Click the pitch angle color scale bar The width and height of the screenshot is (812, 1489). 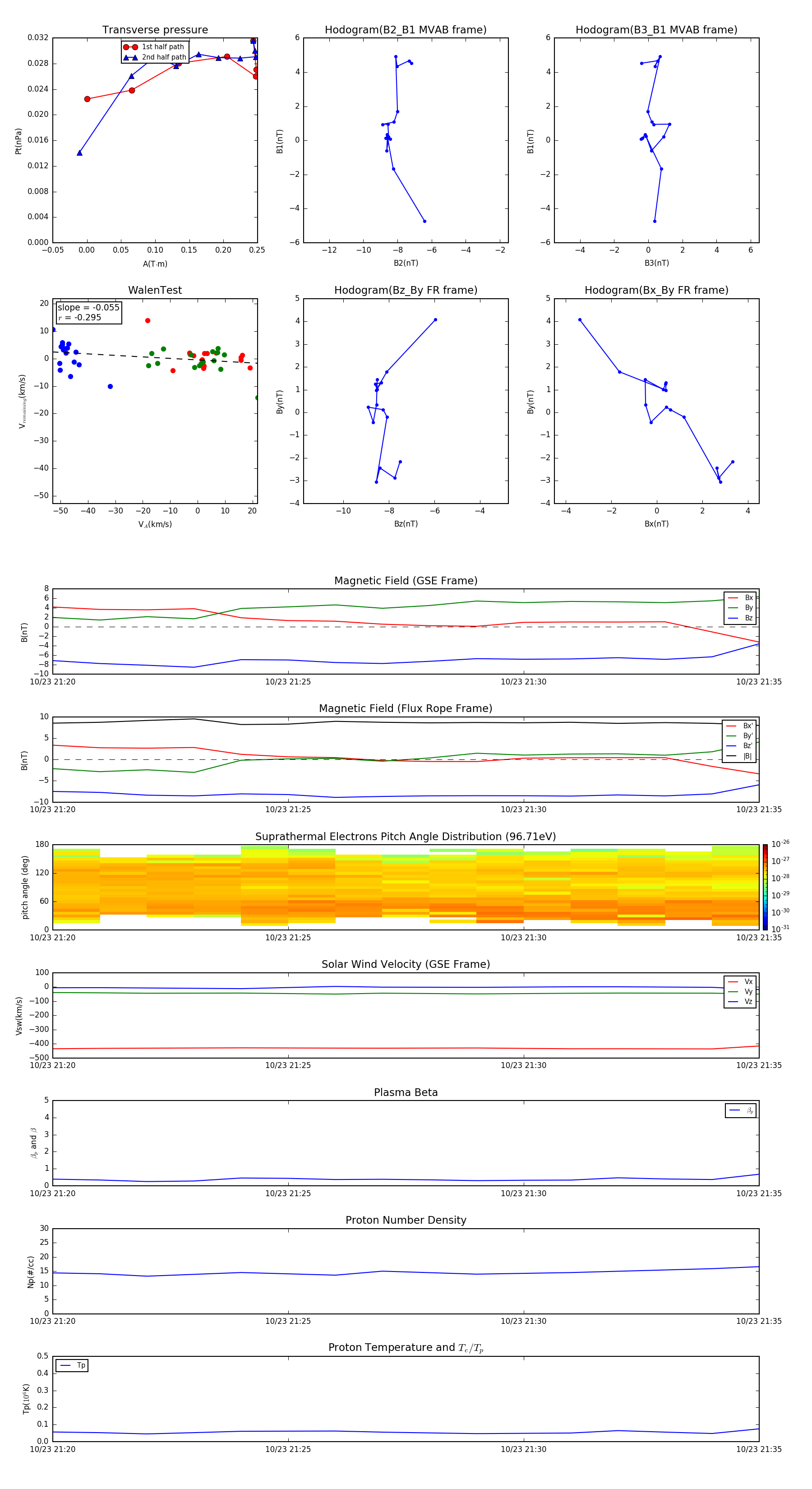click(x=765, y=887)
